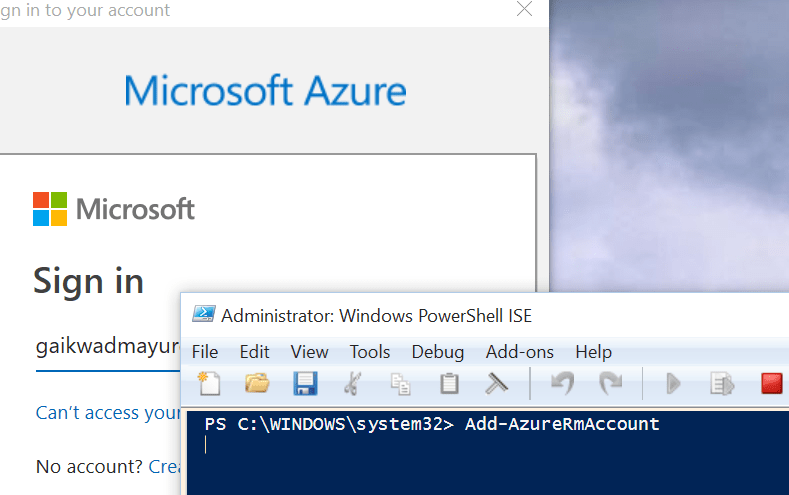Image resolution: width=789 pixels, height=495 pixels.
Task: Click the Microsoft logo in the sign-in page
Action: 114,209
